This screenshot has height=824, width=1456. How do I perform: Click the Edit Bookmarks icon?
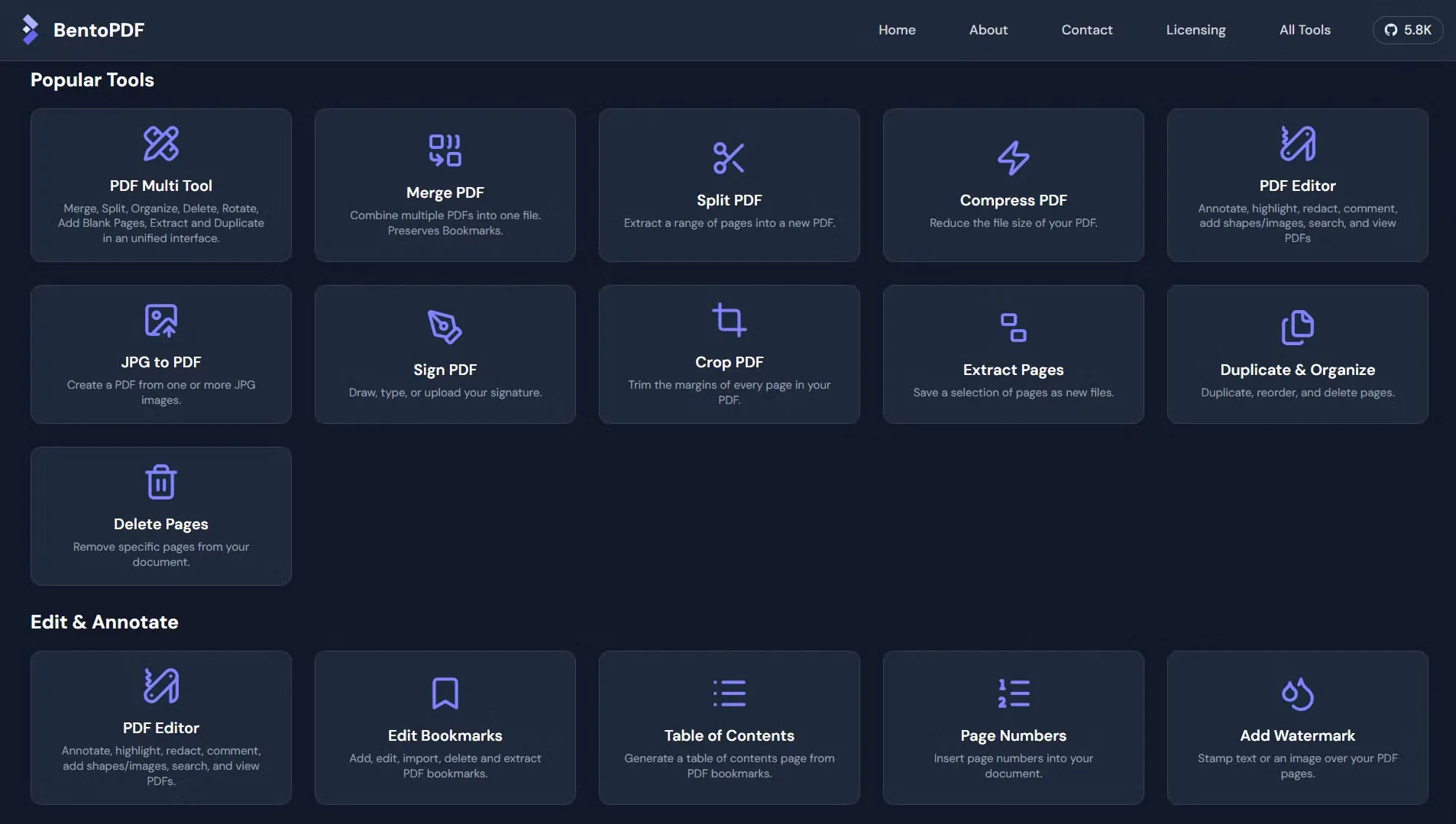click(x=444, y=693)
